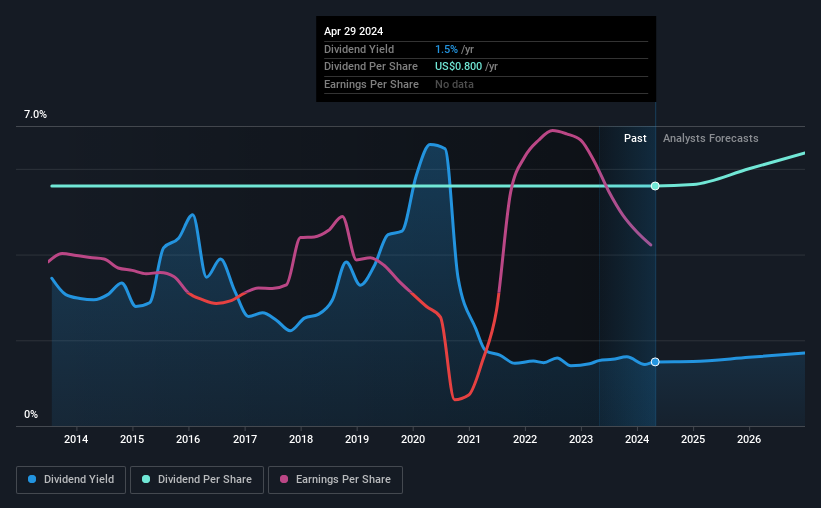
Task: Click the Apr 29 2024 tooltip date
Action: [x=353, y=31]
